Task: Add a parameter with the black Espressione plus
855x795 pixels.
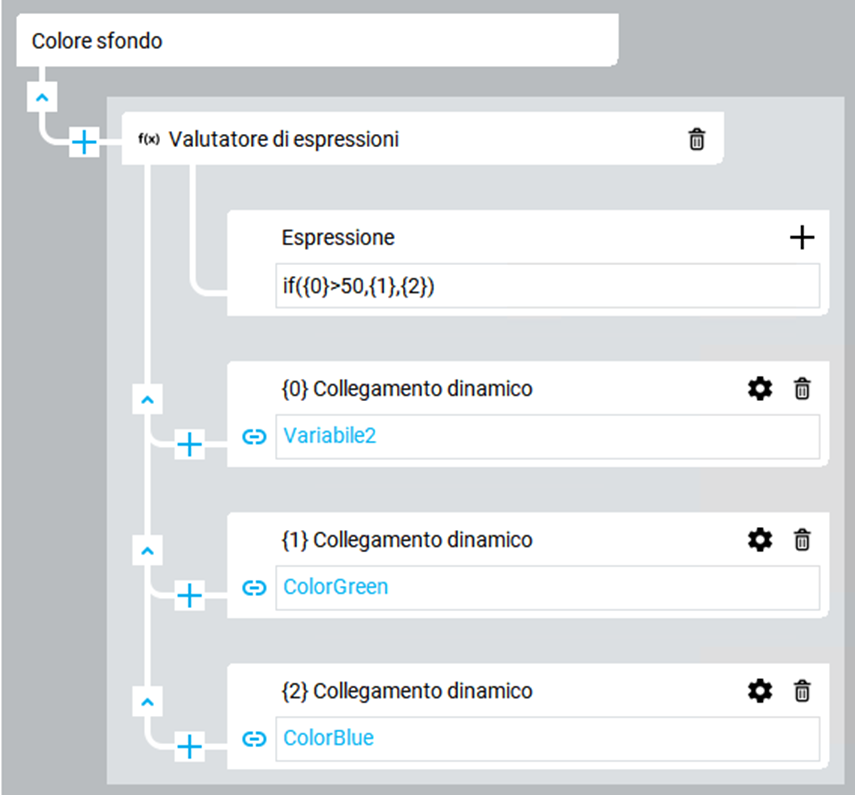Action: (802, 237)
